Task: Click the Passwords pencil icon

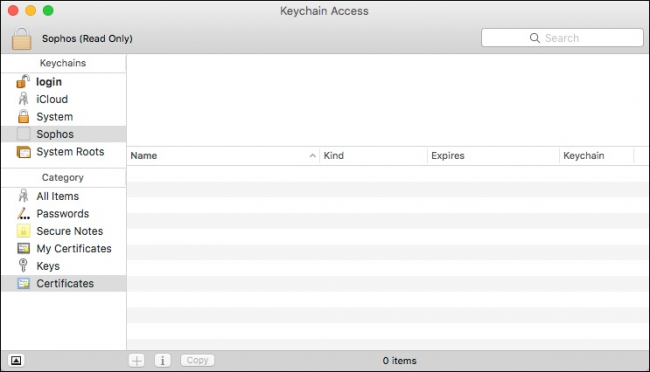Action: 23,214
